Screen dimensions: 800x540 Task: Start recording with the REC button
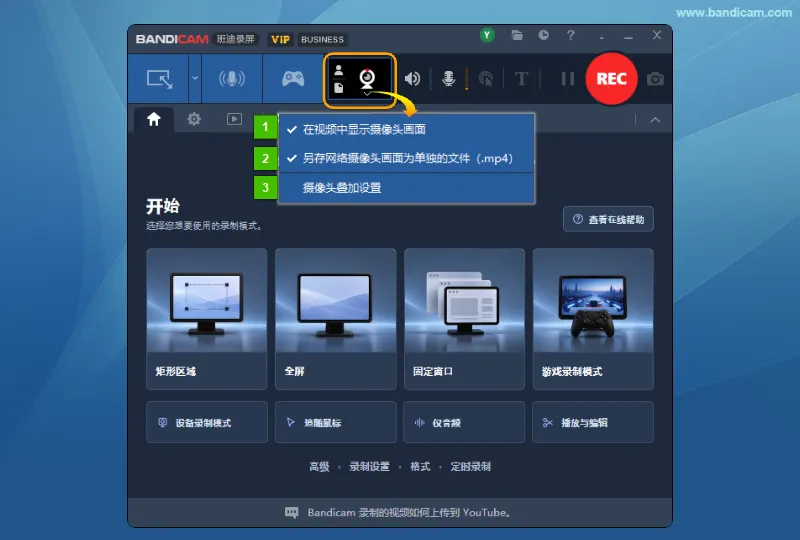pyautogui.click(x=611, y=79)
